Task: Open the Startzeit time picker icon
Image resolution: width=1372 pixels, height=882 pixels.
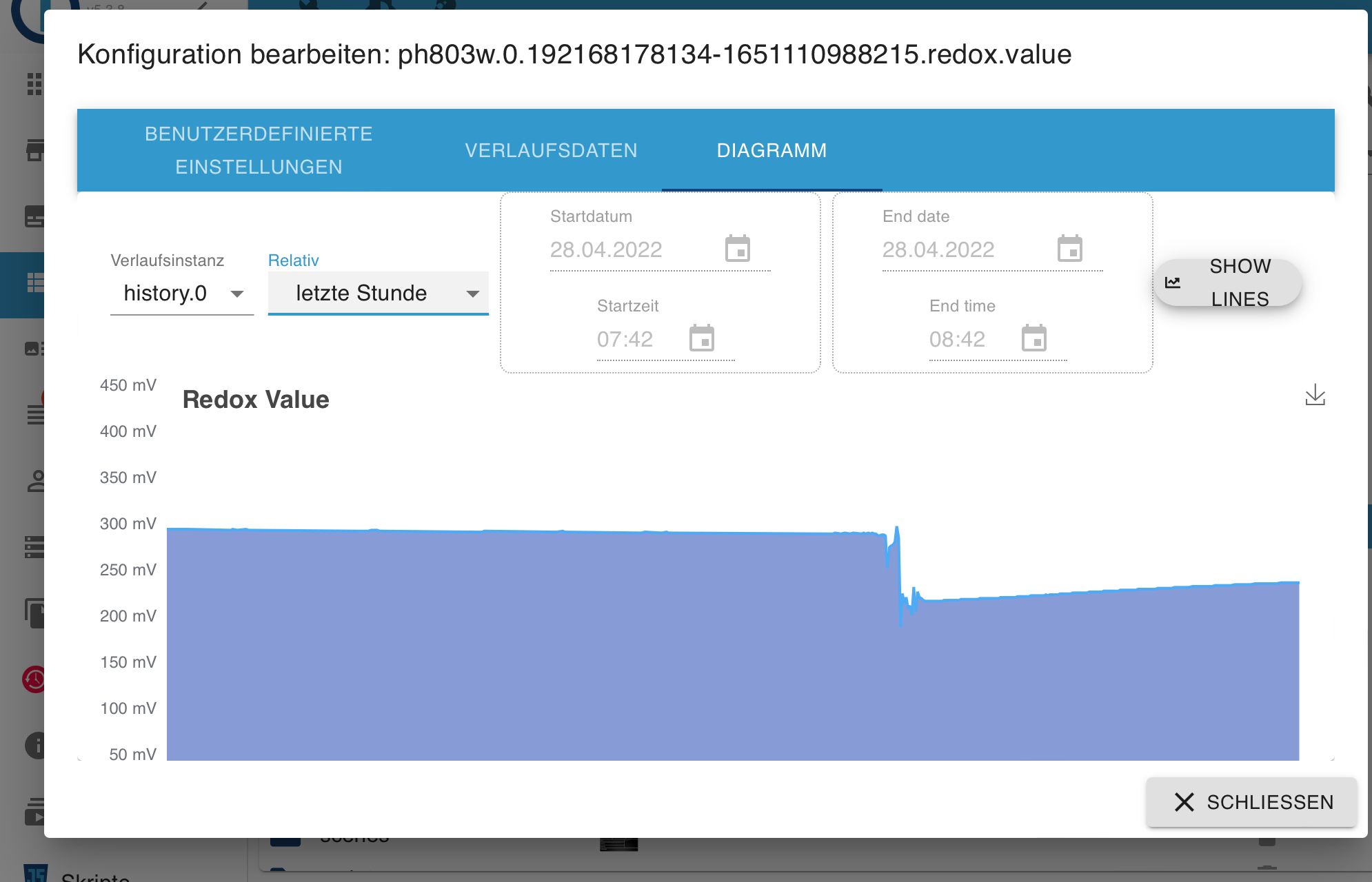Action: (701, 338)
